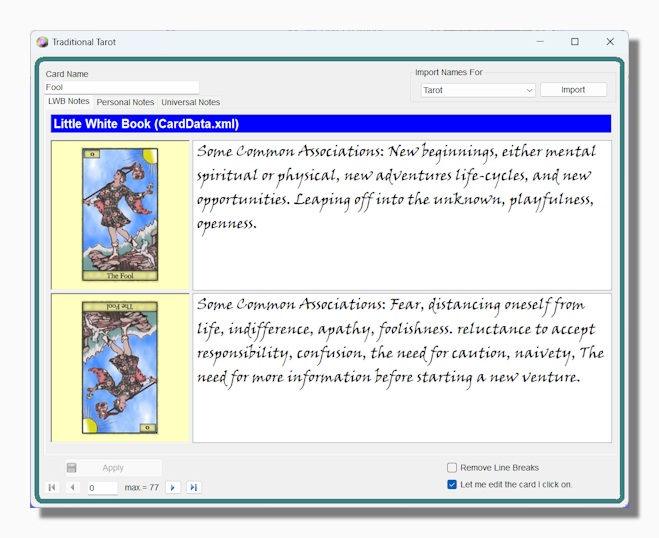Open the Universal Notes tab
Screen dimensions: 659x538
[190, 102]
